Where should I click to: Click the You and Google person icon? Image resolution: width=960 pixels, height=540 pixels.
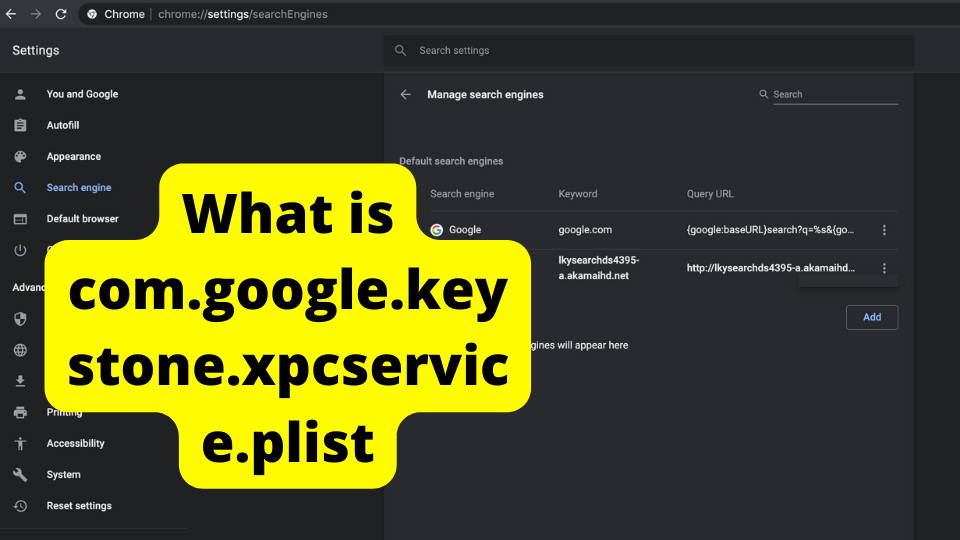tap(20, 94)
